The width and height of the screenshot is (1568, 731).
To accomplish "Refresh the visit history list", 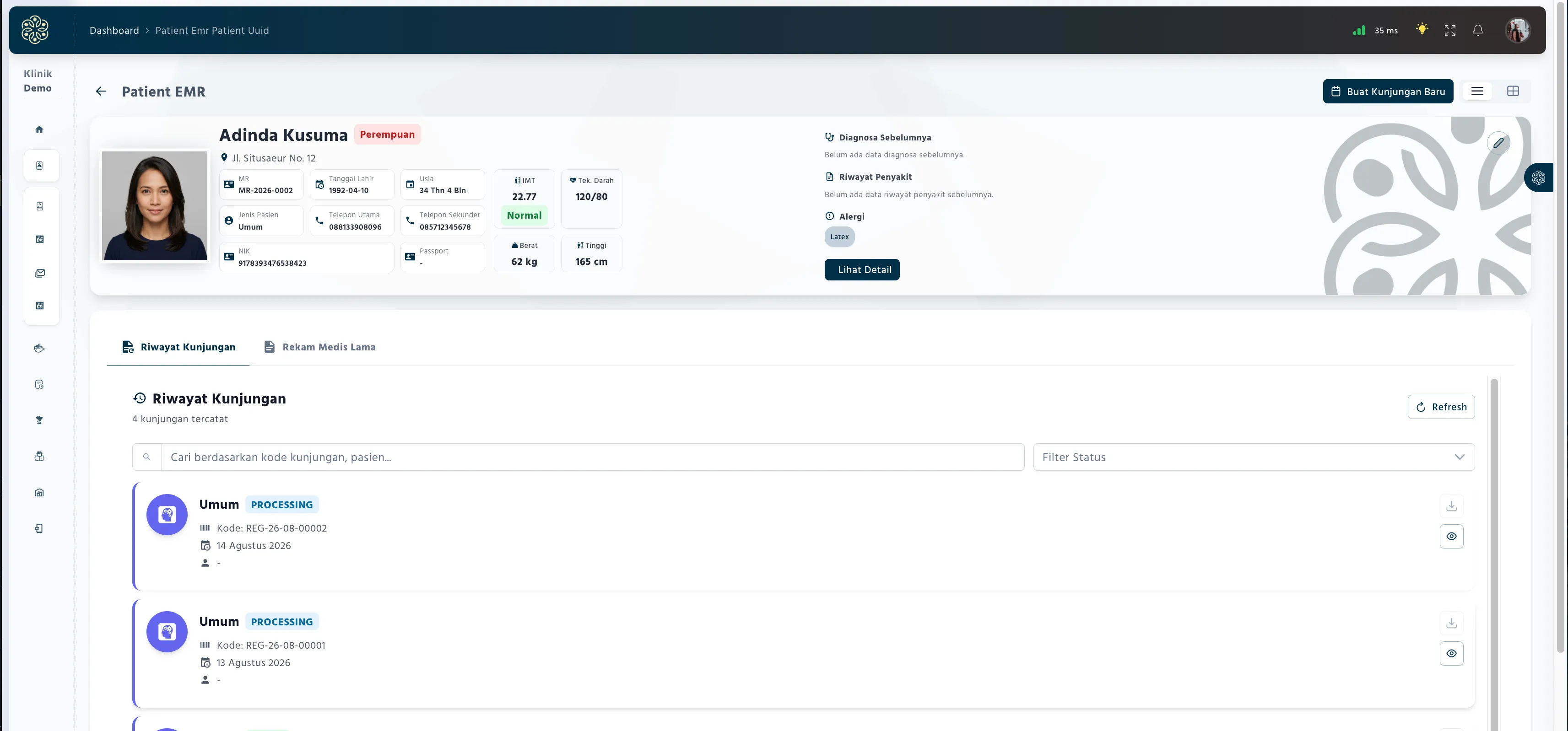I will (x=1441, y=407).
